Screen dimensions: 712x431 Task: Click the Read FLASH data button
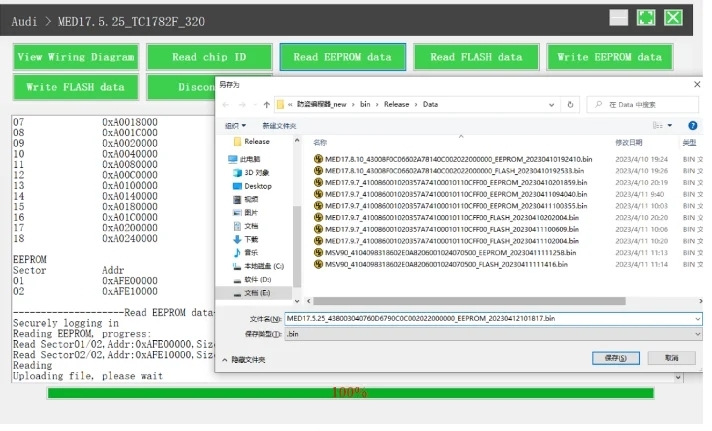(476, 57)
